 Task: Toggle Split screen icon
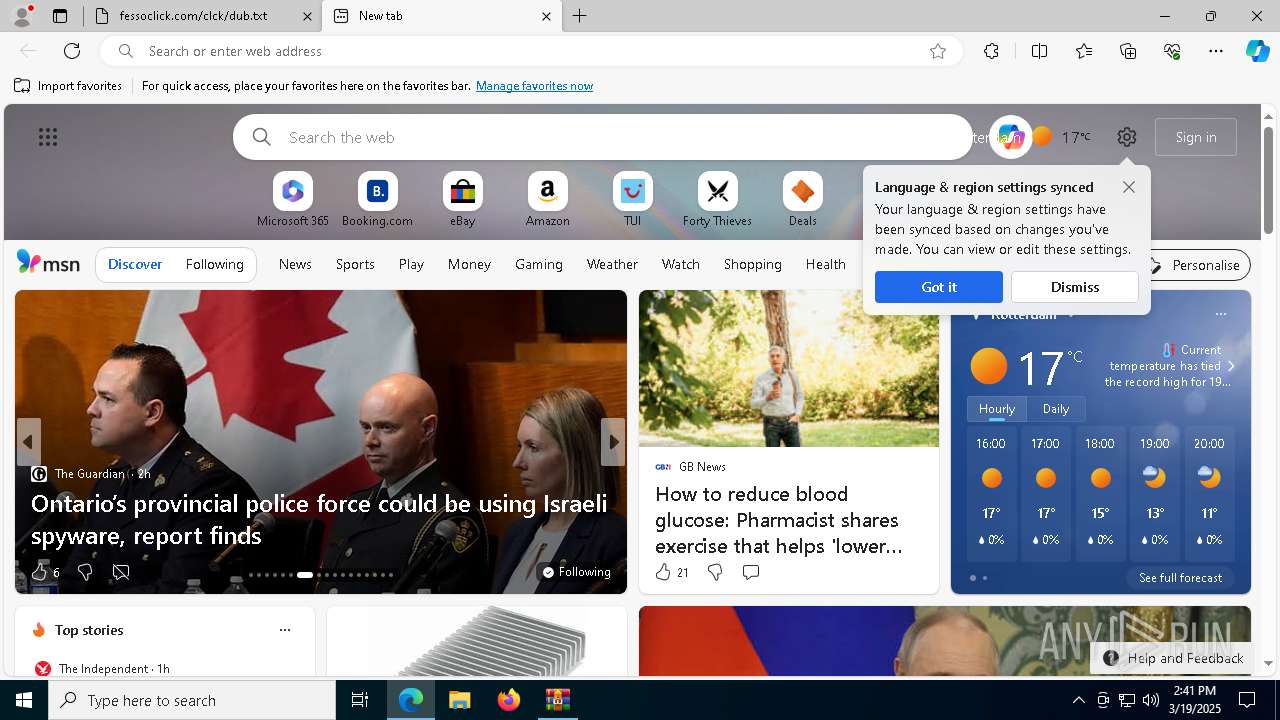(1039, 51)
